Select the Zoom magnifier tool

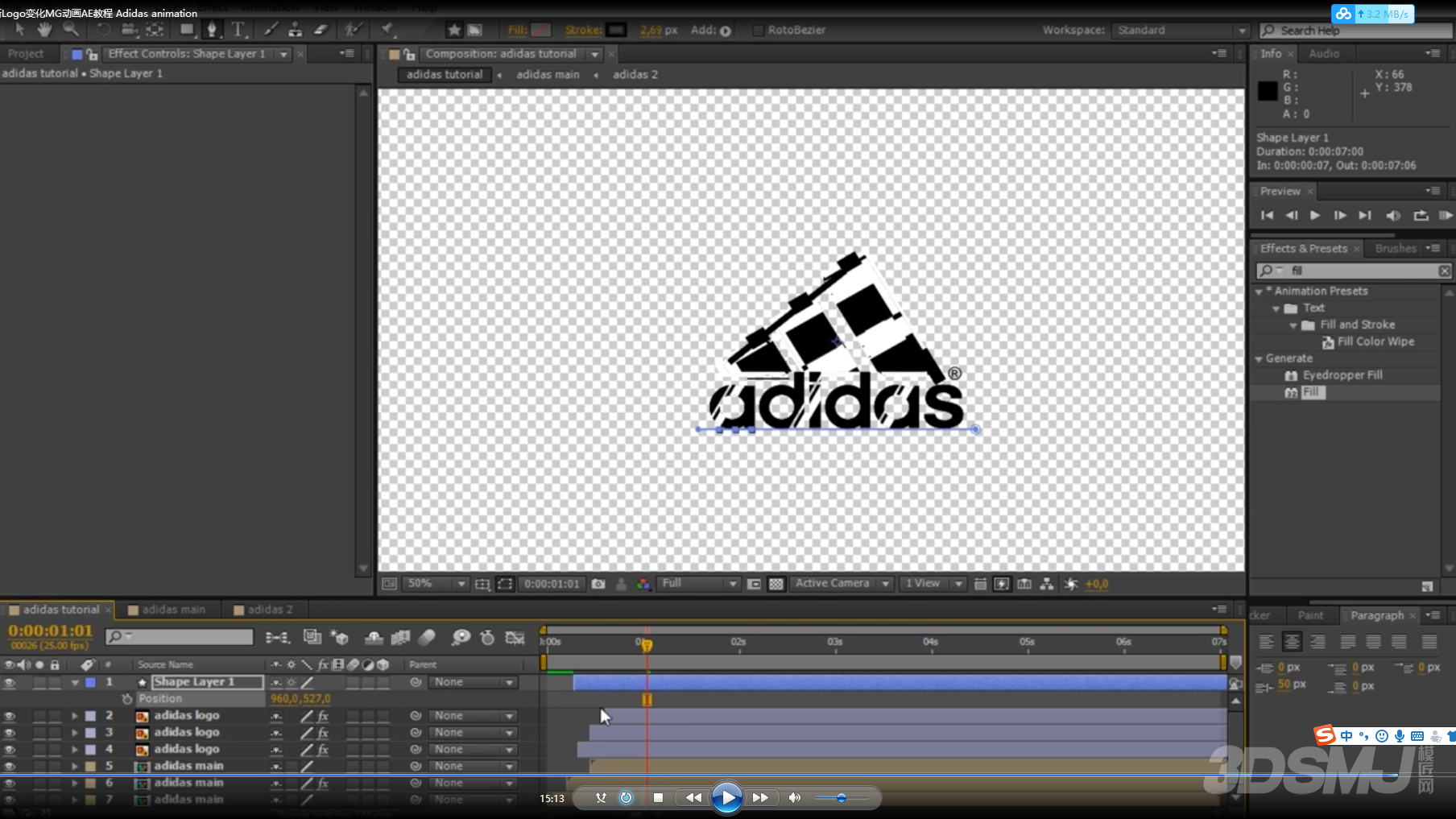(71, 30)
